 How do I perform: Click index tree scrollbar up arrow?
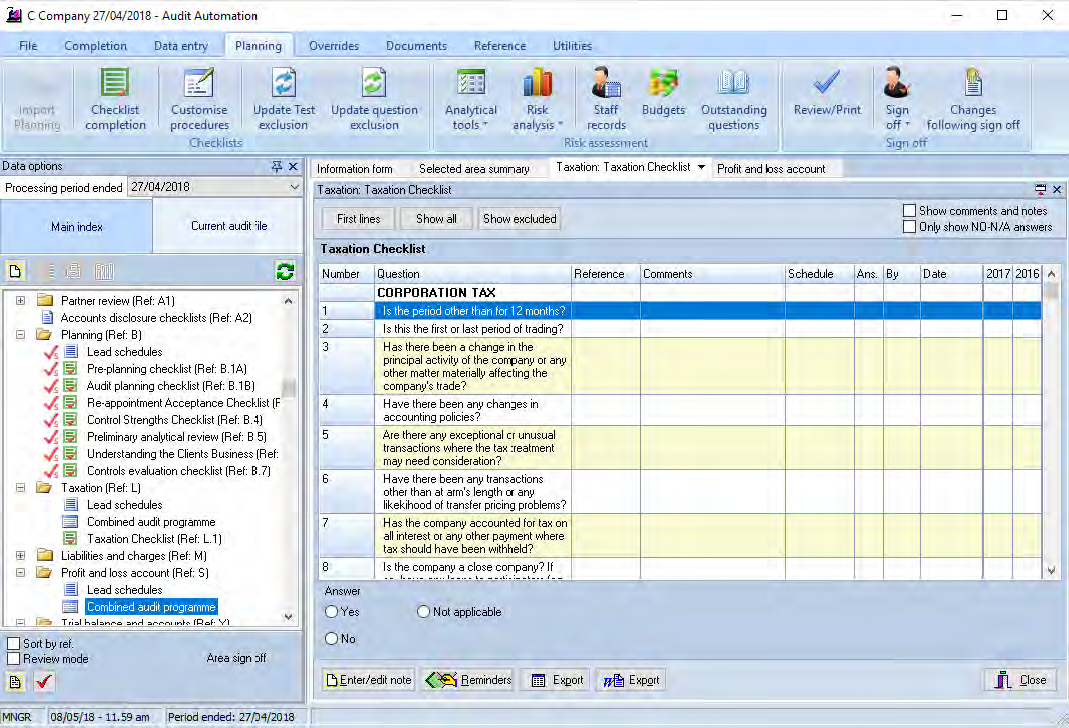coord(288,301)
